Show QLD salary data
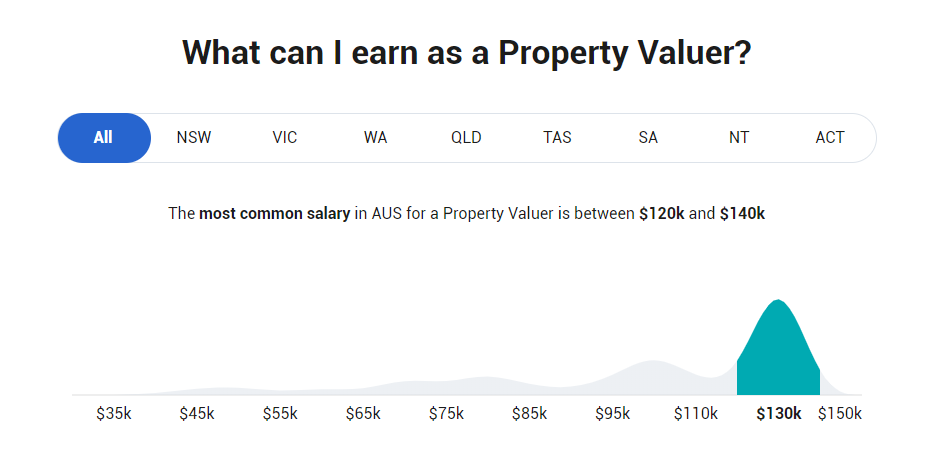The image size is (934, 454). pos(466,138)
